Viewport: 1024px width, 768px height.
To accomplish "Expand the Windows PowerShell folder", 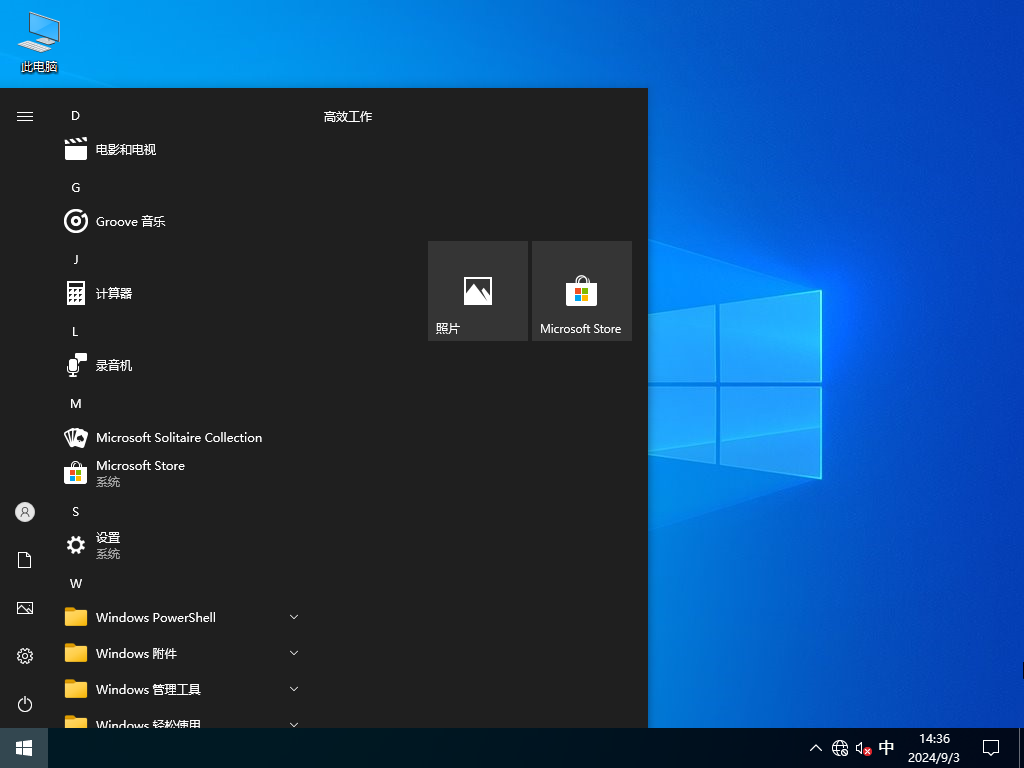I will click(156, 617).
